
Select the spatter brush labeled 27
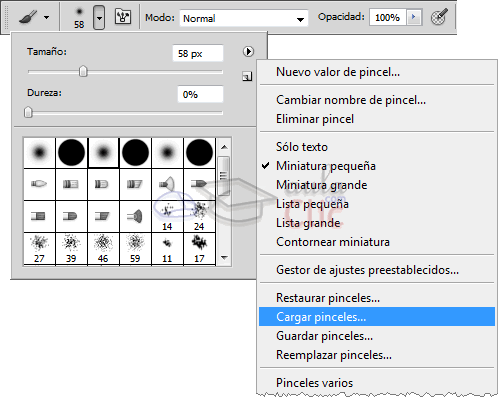pos(39,249)
